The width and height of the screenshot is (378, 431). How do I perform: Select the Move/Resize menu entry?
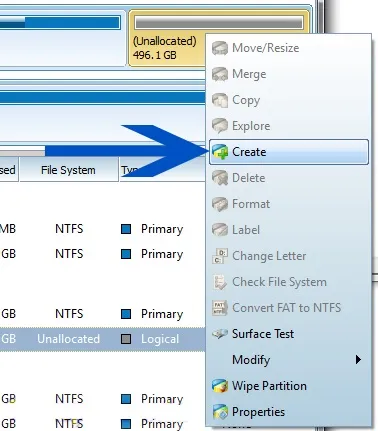pyautogui.click(x=289, y=48)
